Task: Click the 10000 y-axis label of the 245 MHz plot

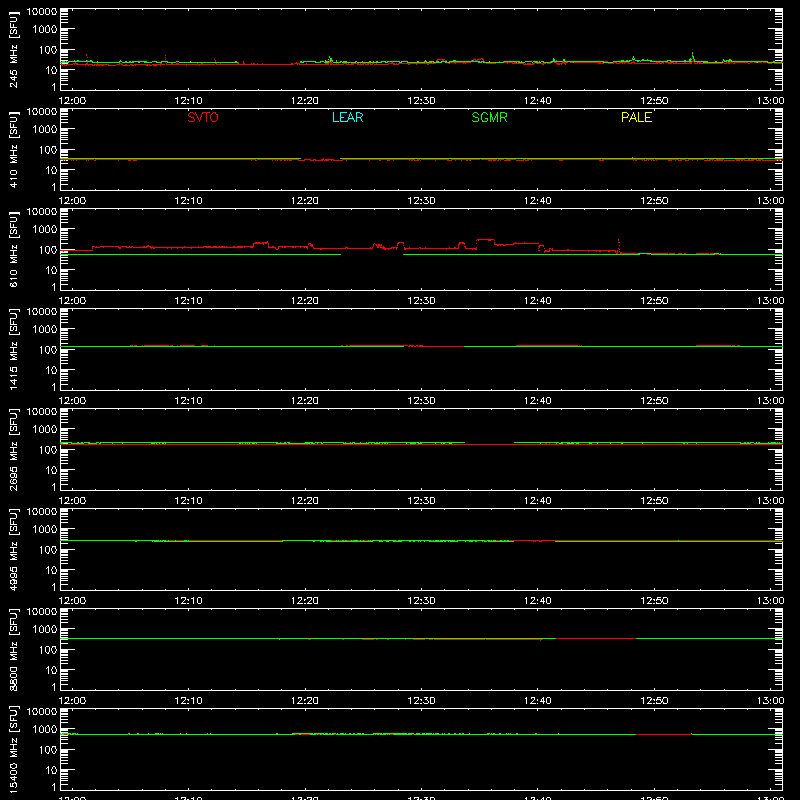Action: 42,12
